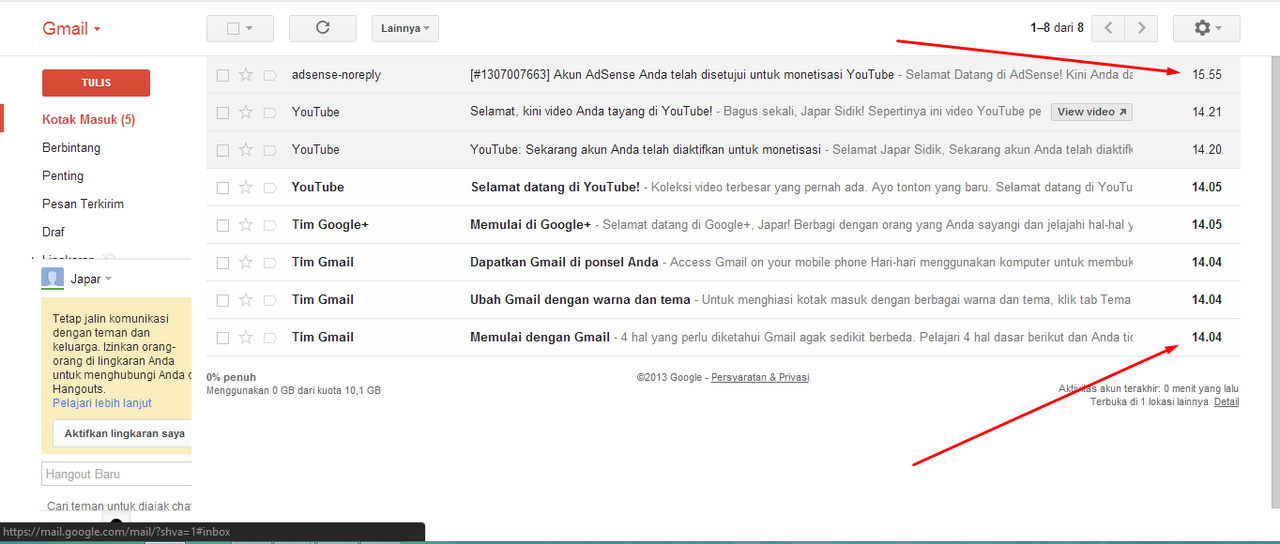The width and height of the screenshot is (1280, 544).
Task: Click the refresh inbox icon
Action: pos(322,28)
